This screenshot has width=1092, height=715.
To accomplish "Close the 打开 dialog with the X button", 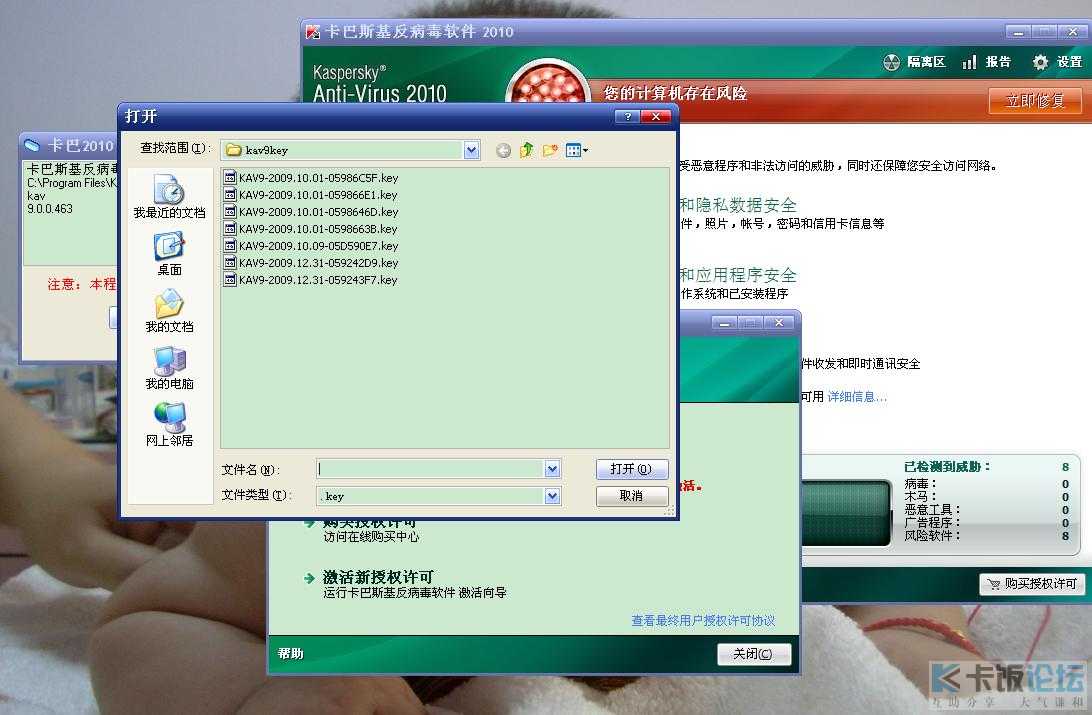I will click(655, 116).
